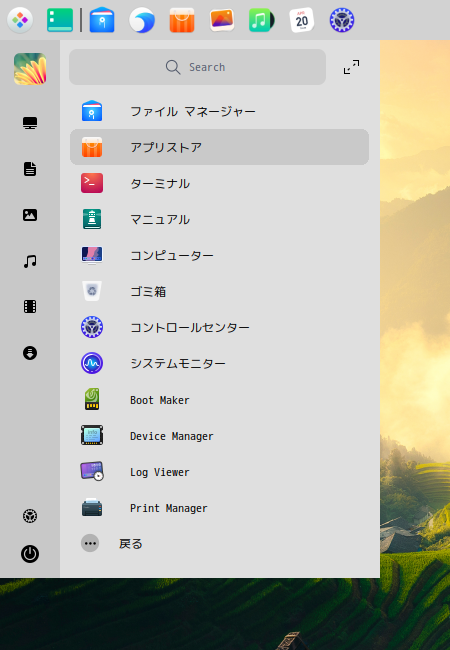The height and width of the screenshot is (650, 450).
Task: Click the music player dock icon
Action: click(261, 20)
